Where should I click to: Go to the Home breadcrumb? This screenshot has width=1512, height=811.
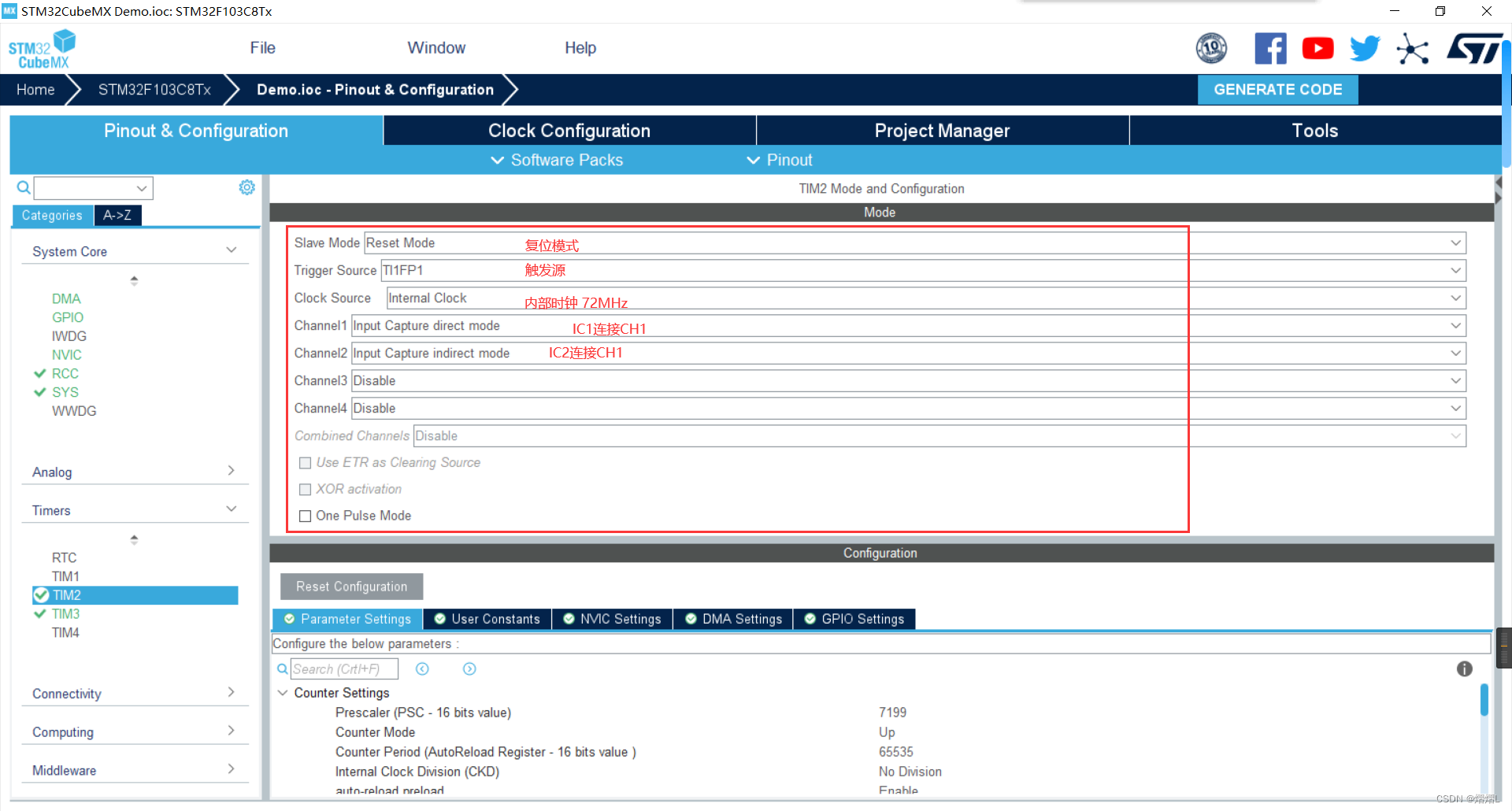click(x=35, y=90)
